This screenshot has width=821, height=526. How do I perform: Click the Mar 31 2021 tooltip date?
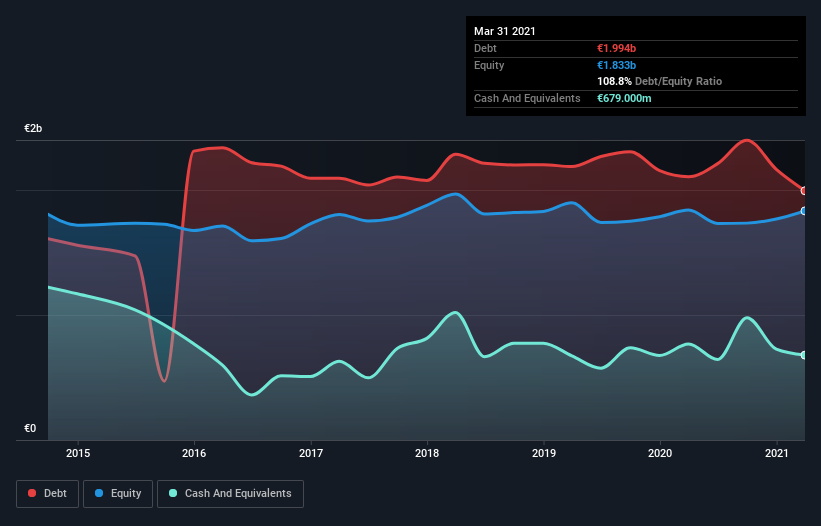pyautogui.click(x=505, y=31)
